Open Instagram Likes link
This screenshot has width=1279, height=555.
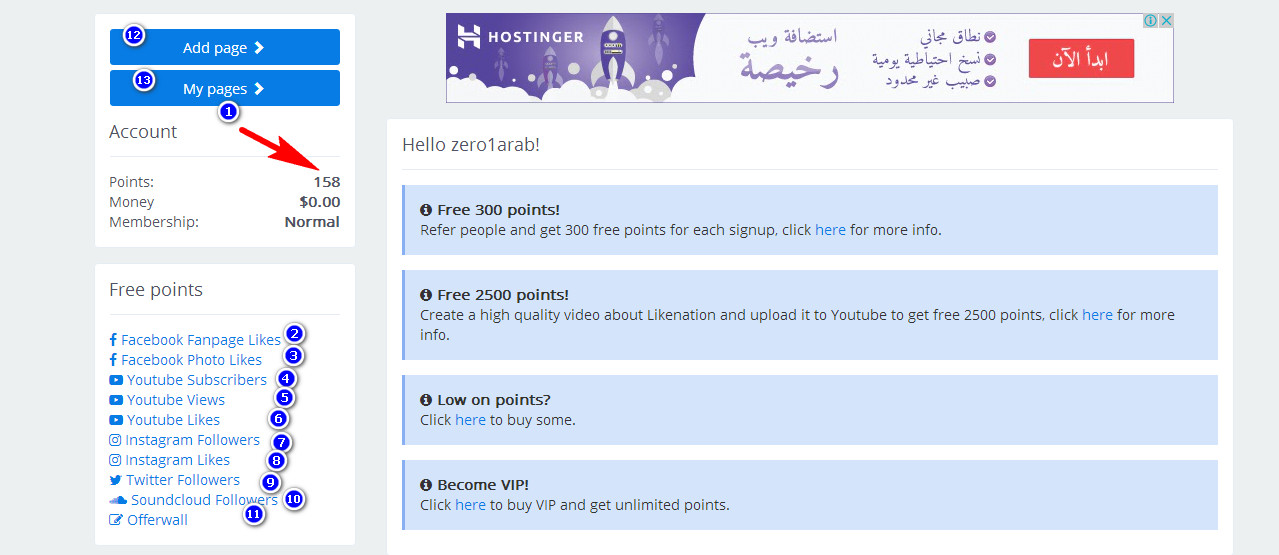[178, 460]
